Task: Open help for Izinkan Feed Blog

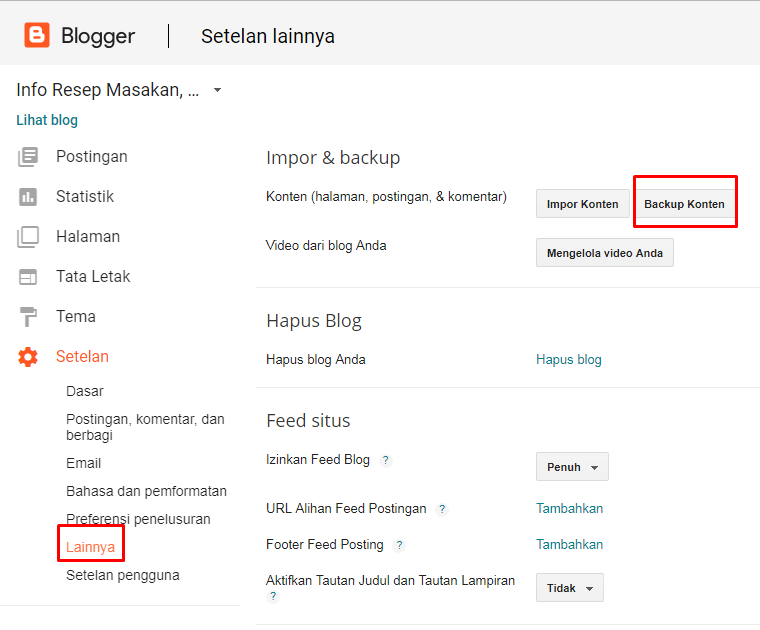Action: coord(385,460)
